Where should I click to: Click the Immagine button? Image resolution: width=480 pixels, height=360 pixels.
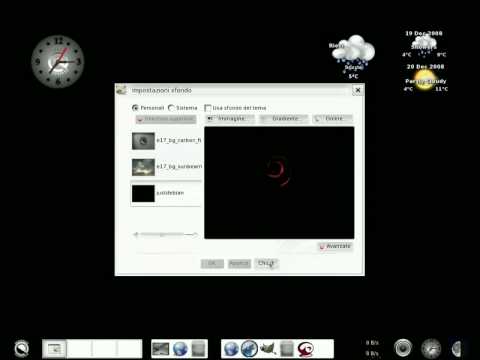pos(230,119)
